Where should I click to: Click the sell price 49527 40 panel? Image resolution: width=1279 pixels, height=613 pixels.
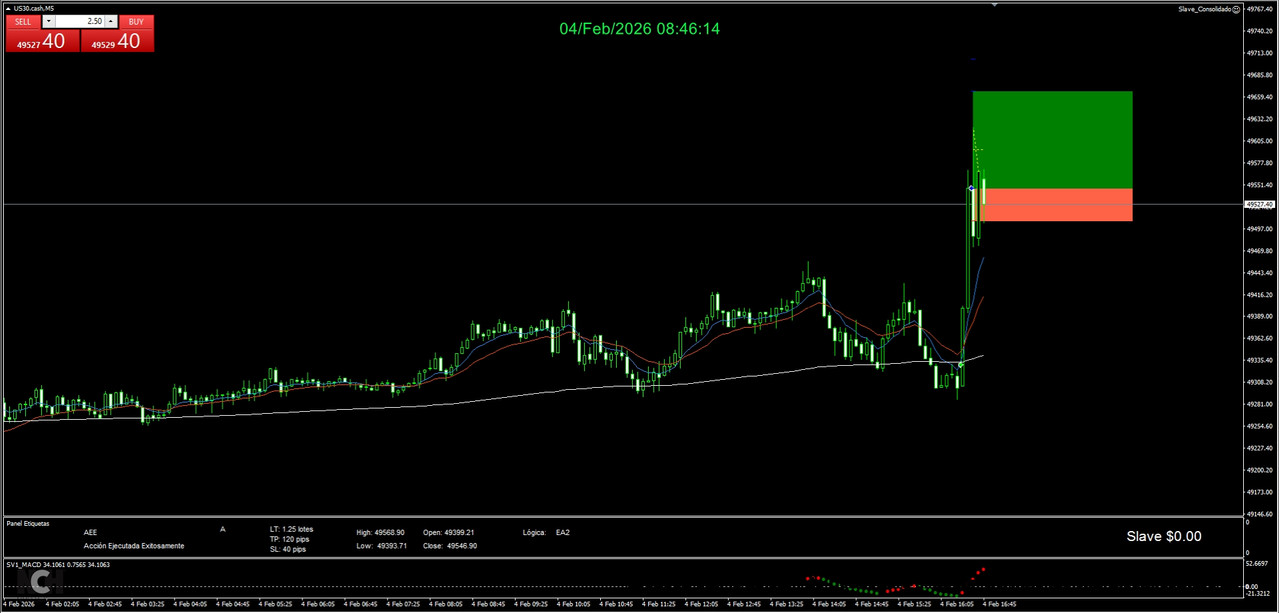click(x=42, y=41)
